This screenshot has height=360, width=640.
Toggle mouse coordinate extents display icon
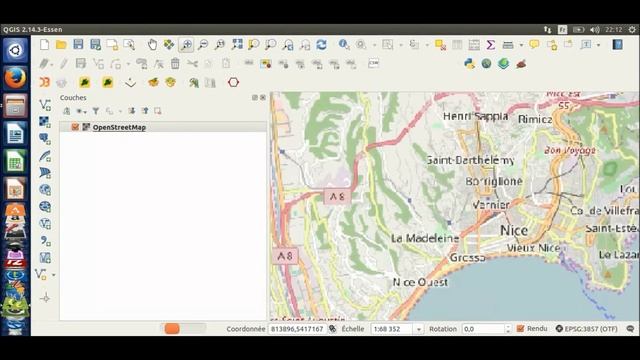[x=333, y=329]
